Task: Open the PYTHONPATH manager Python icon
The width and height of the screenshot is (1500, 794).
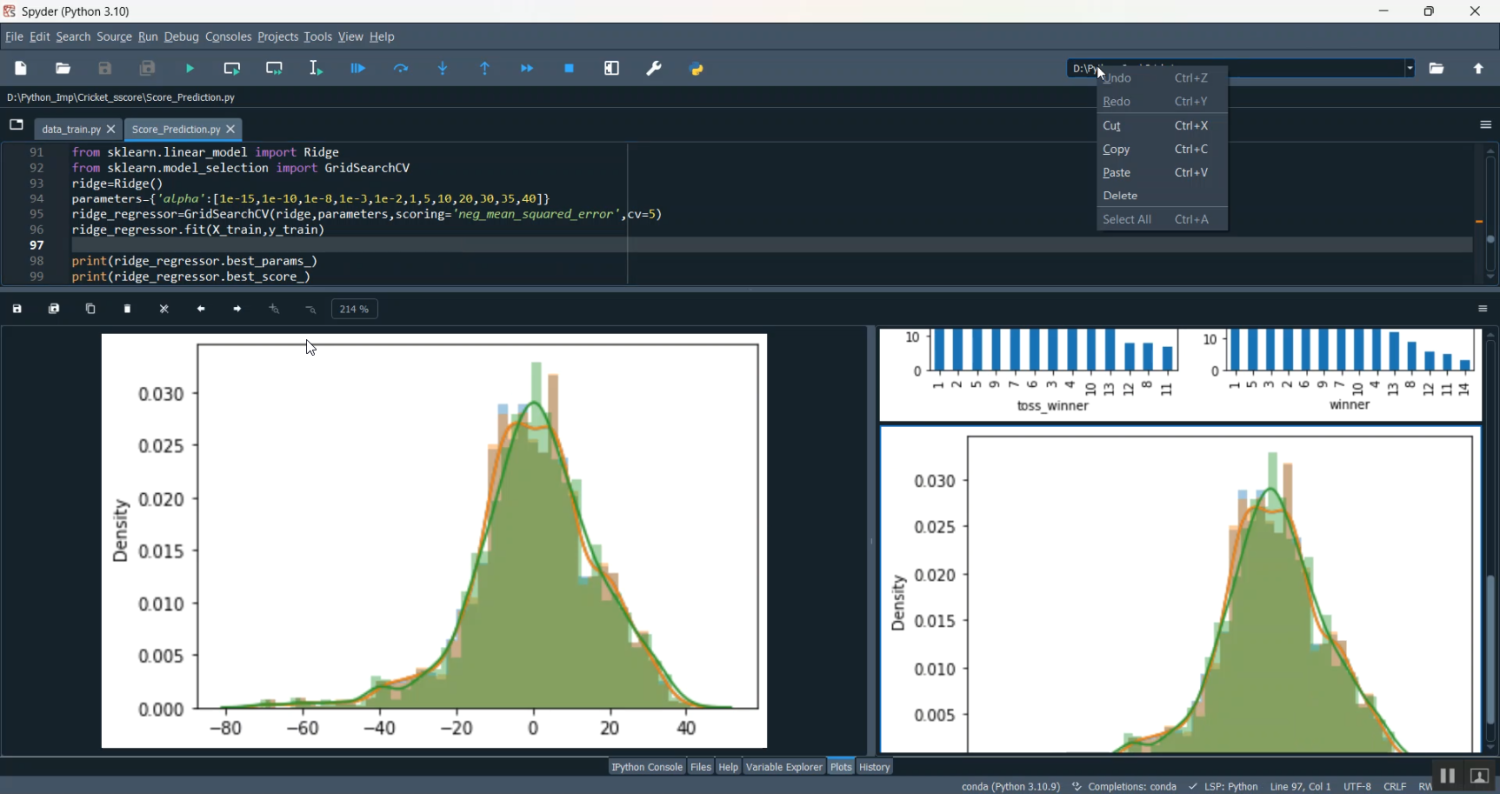Action: 697,69
